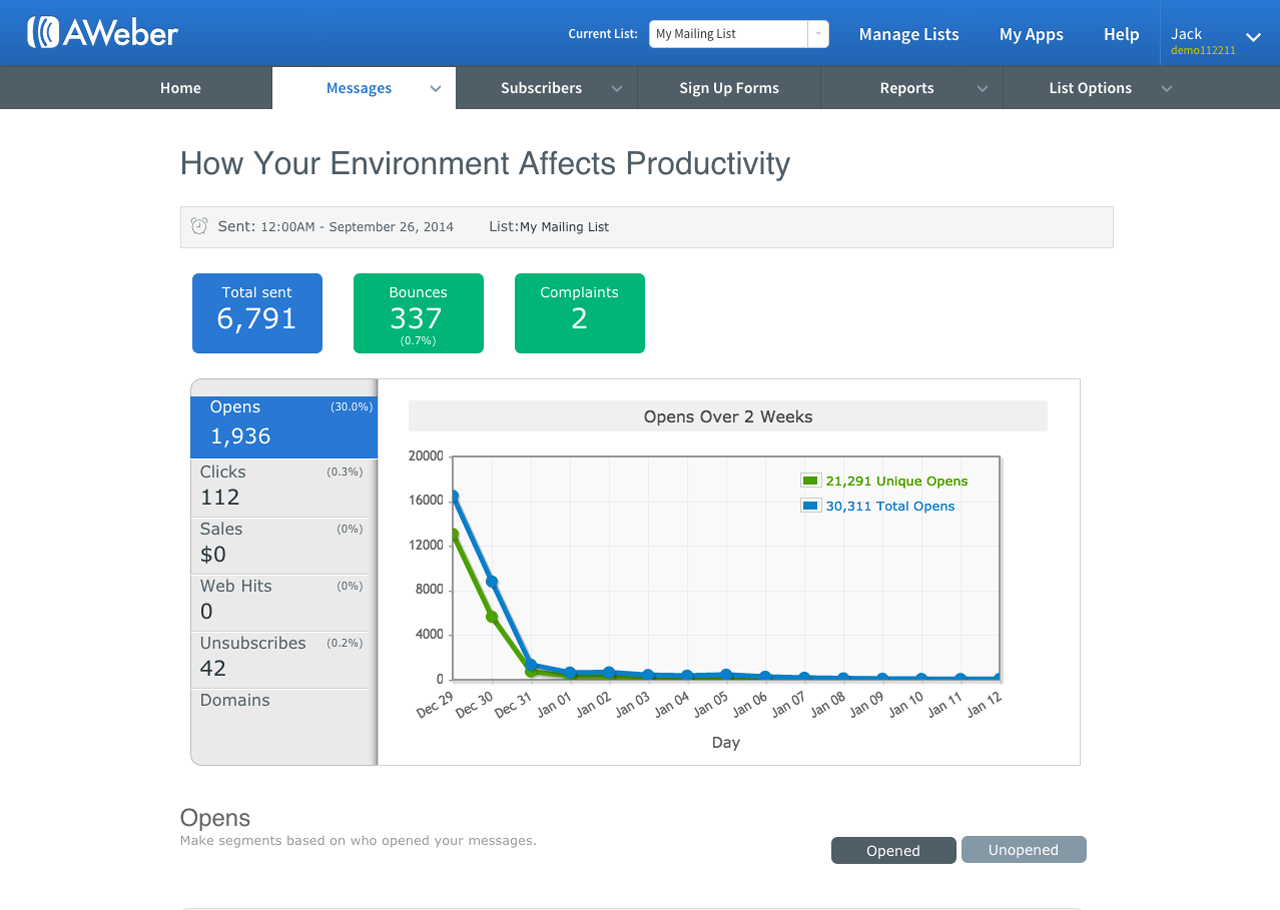Switch to the Unopened segment
The image size is (1280, 910).
coord(1023,850)
